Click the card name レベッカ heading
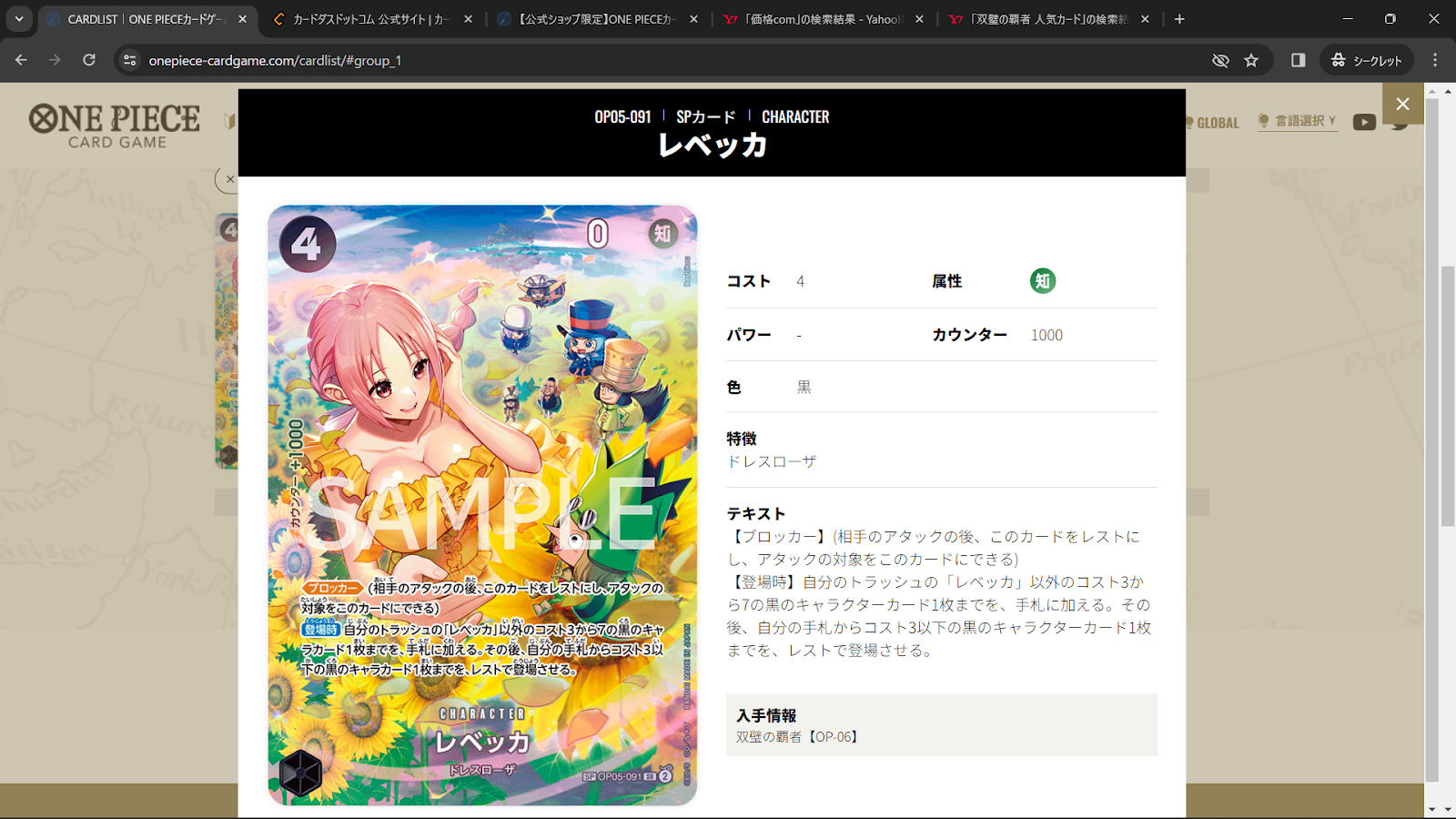This screenshot has width=1456, height=819. tap(713, 146)
